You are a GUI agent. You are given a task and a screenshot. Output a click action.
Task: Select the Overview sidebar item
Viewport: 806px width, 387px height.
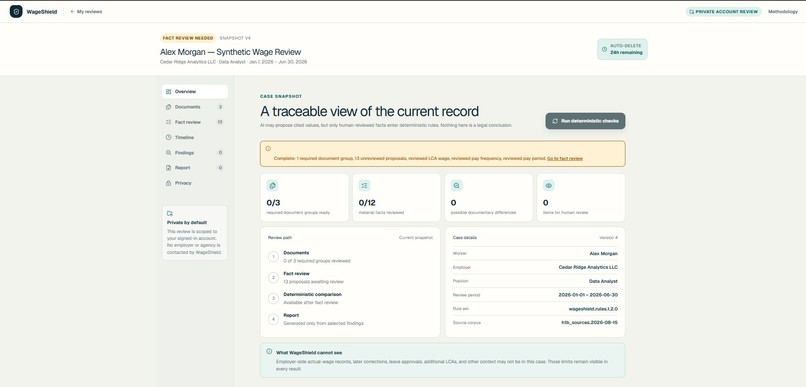click(195, 91)
